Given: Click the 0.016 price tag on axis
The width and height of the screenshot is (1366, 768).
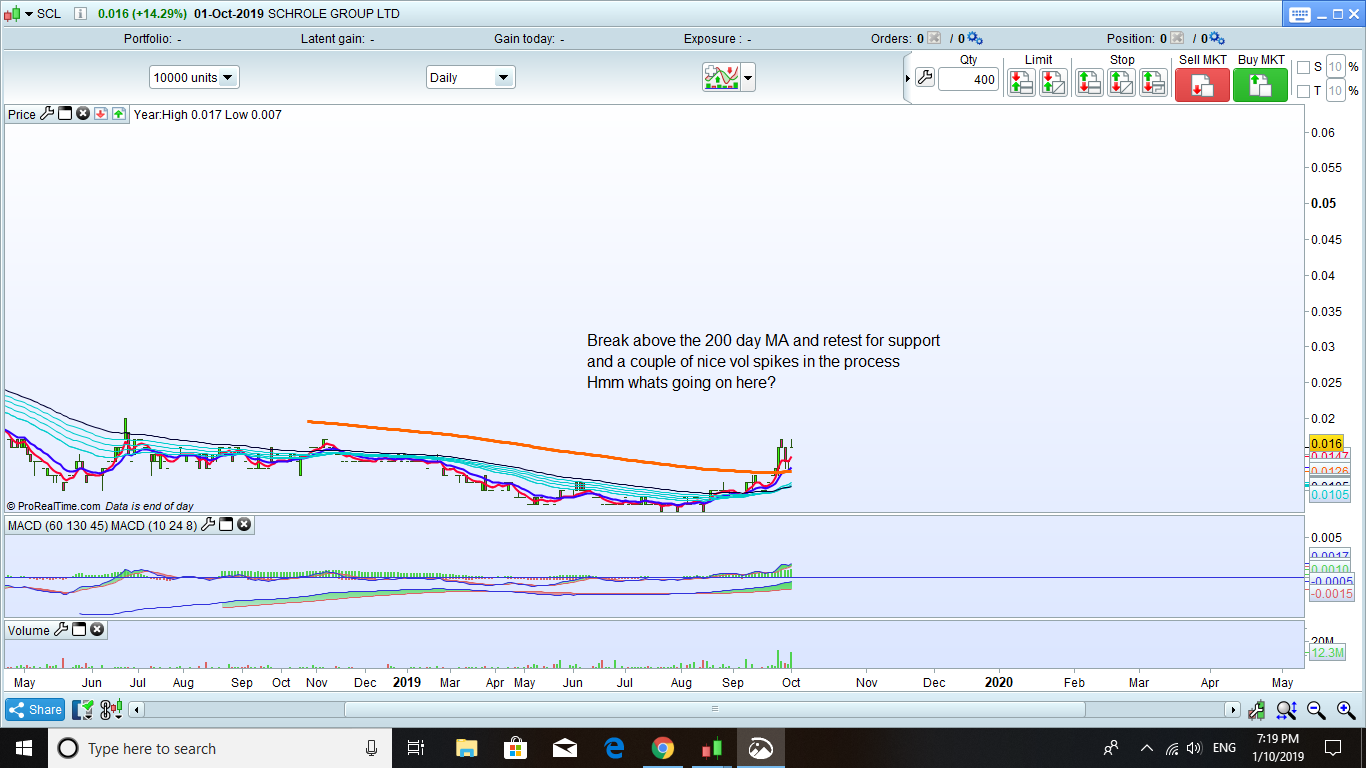Looking at the screenshot, I should 1325,443.
